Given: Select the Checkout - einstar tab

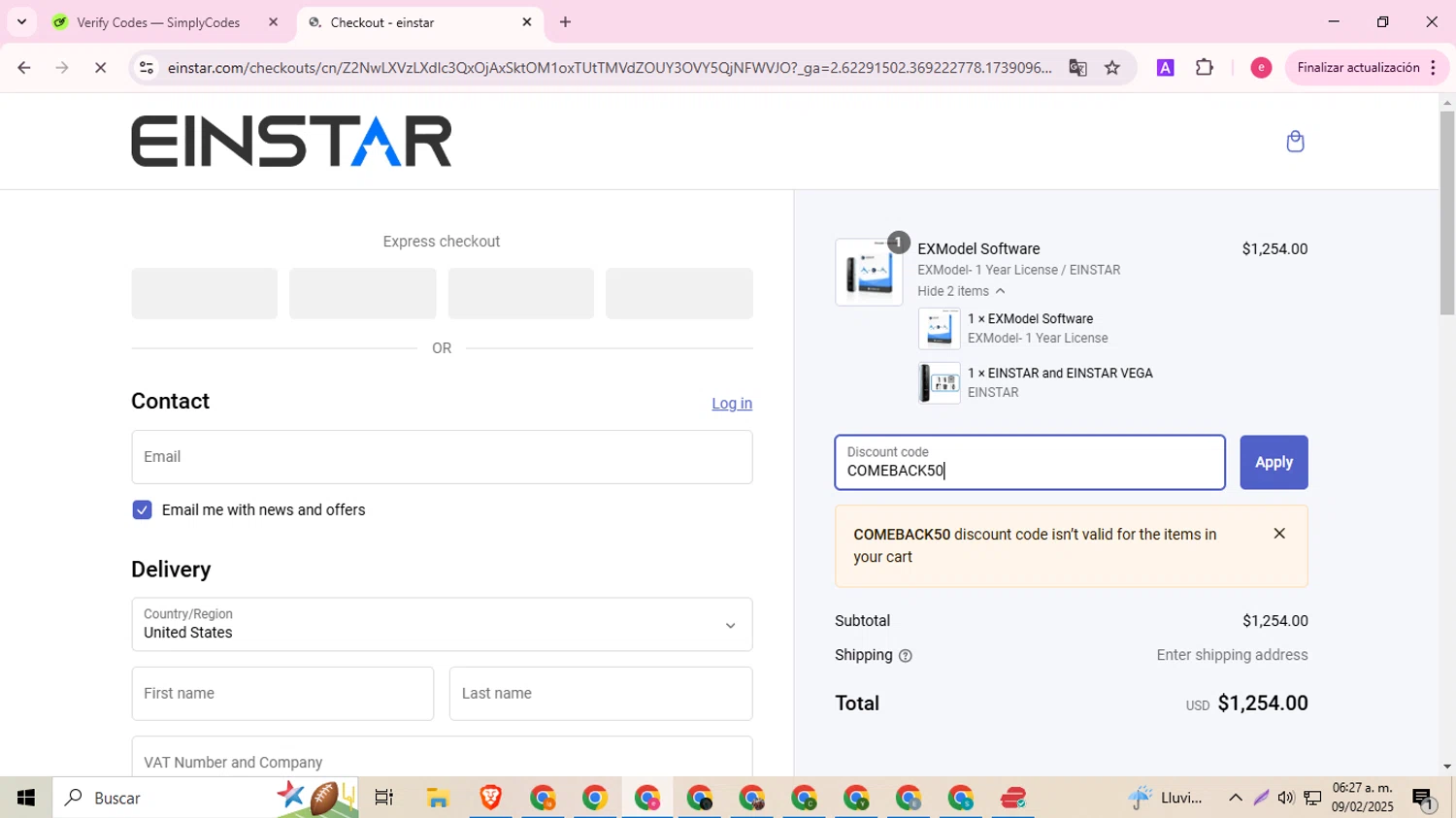Looking at the screenshot, I should (382, 22).
